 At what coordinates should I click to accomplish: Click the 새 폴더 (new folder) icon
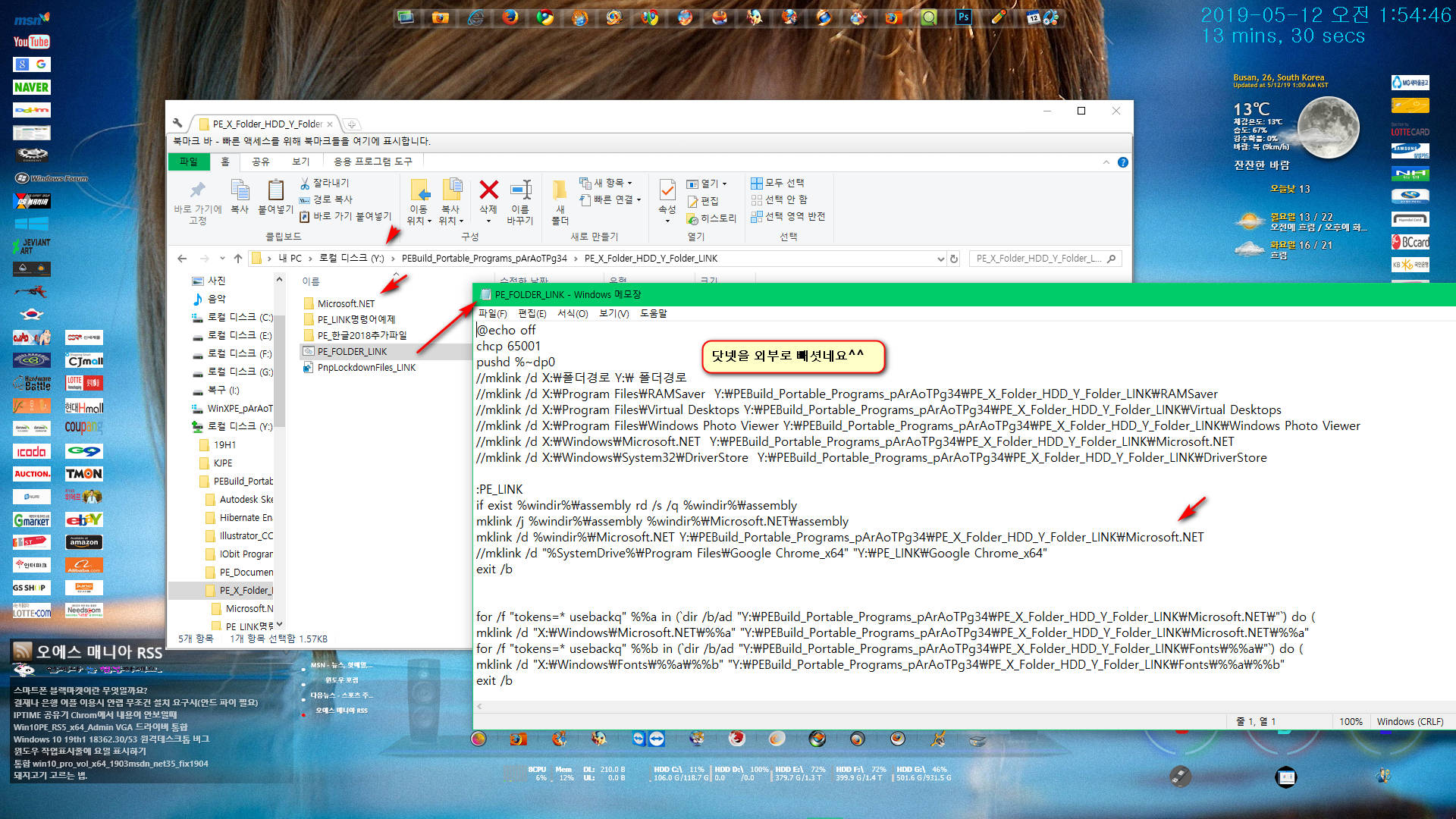(x=560, y=190)
